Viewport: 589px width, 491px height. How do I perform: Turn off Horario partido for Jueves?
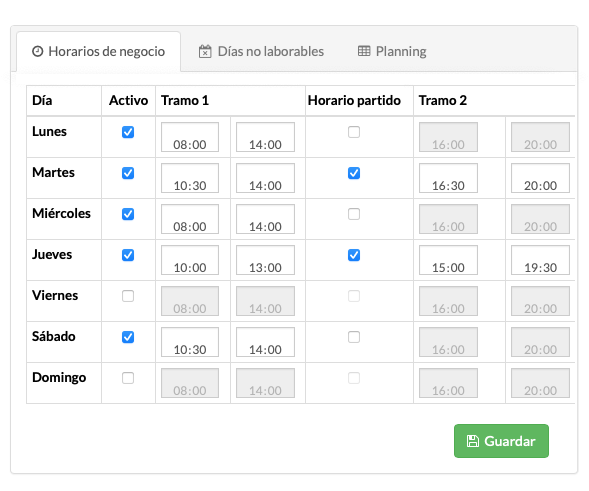[x=354, y=255]
